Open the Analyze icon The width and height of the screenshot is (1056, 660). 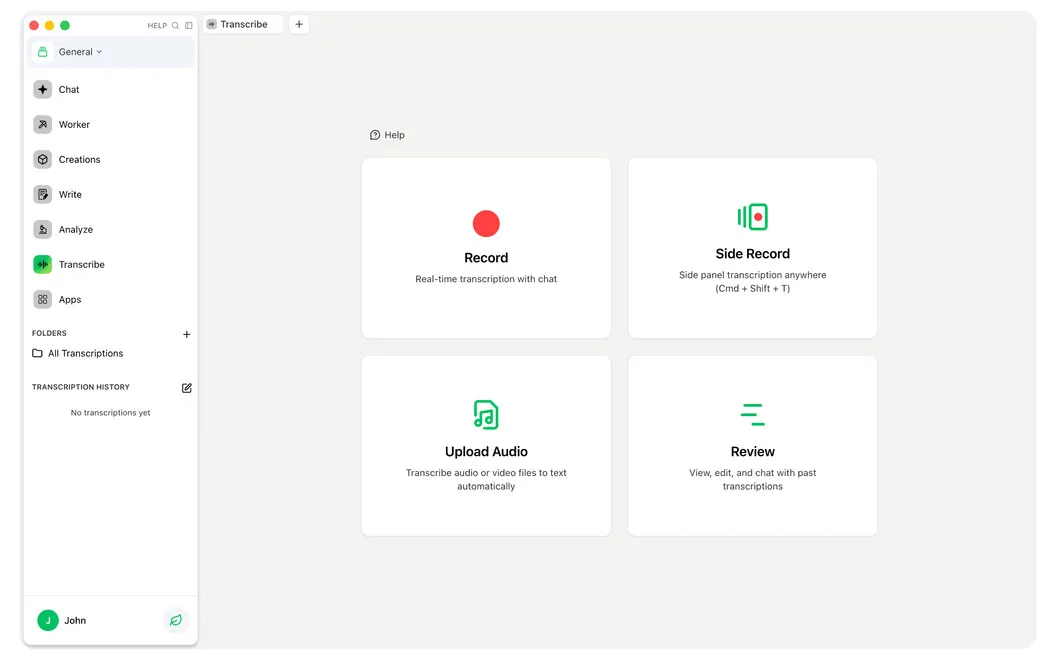click(x=42, y=230)
